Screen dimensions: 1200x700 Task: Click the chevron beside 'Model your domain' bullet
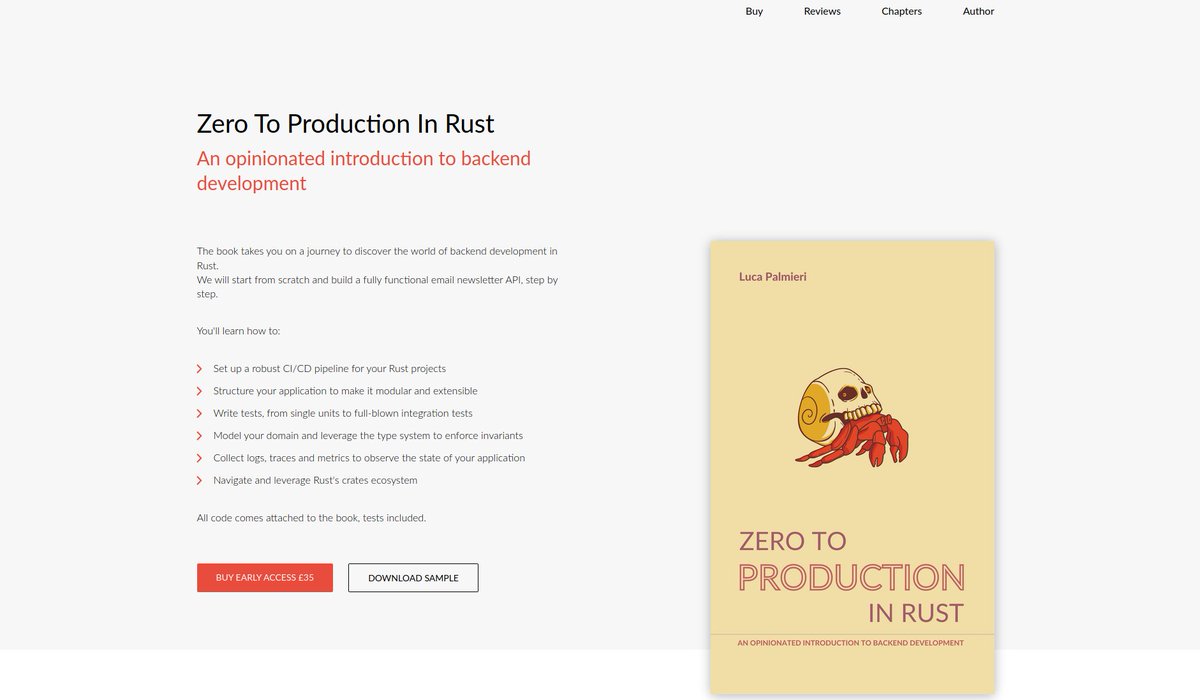click(200, 435)
